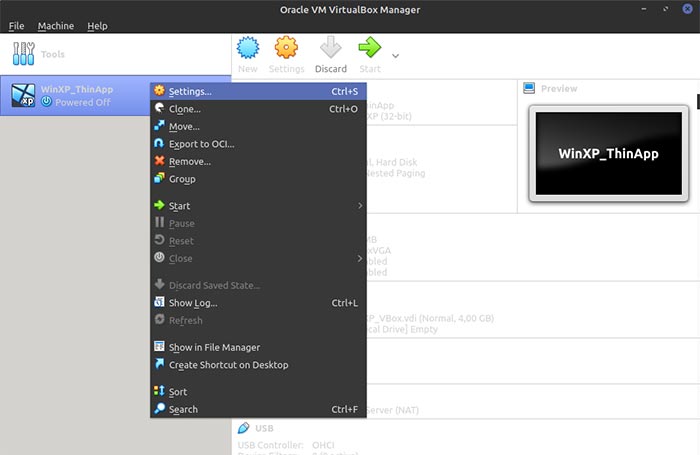Click Discard Saved State... entry

pyautogui.click(x=258, y=285)
